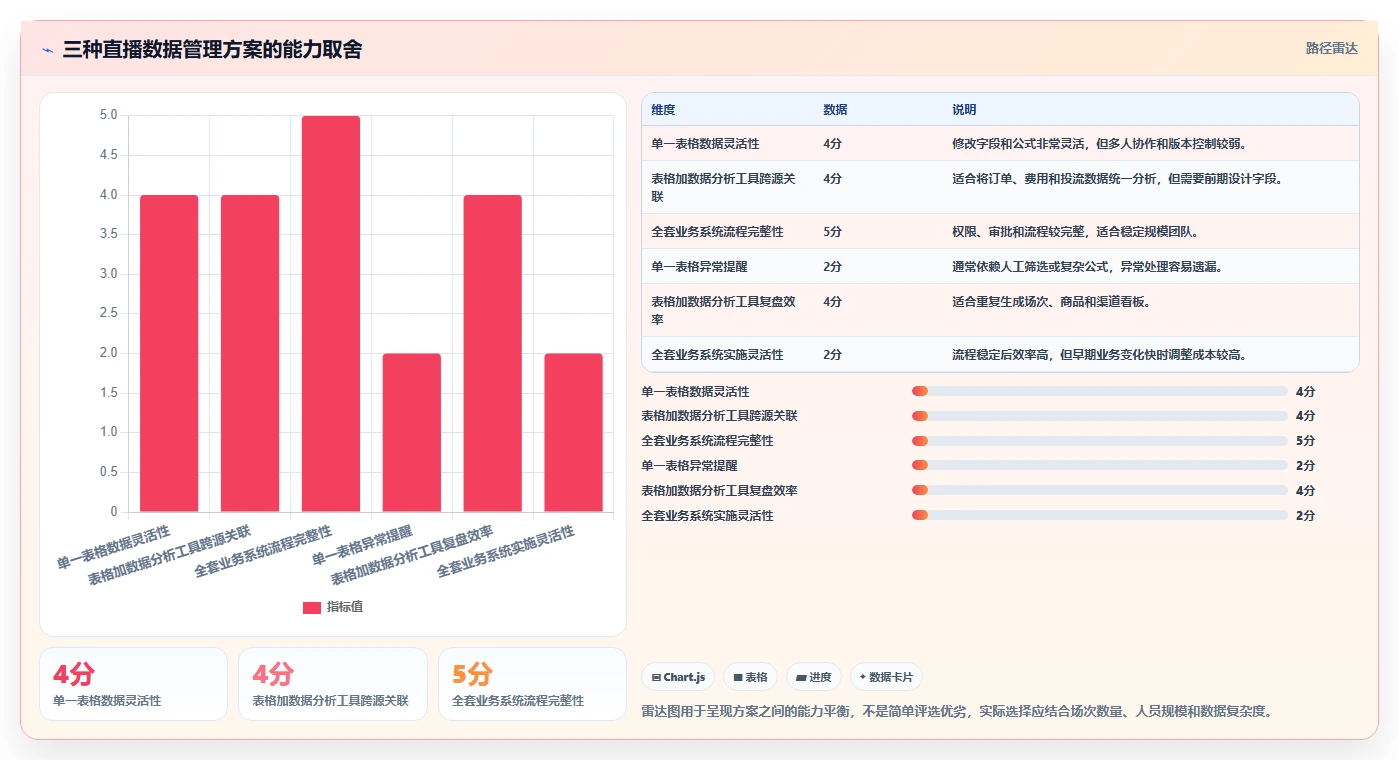Click the footer note starting with 雷达图用于呈现
The height and width of the screenshot is (760, 1399).
pyautogui.click(x=956, y=712)
